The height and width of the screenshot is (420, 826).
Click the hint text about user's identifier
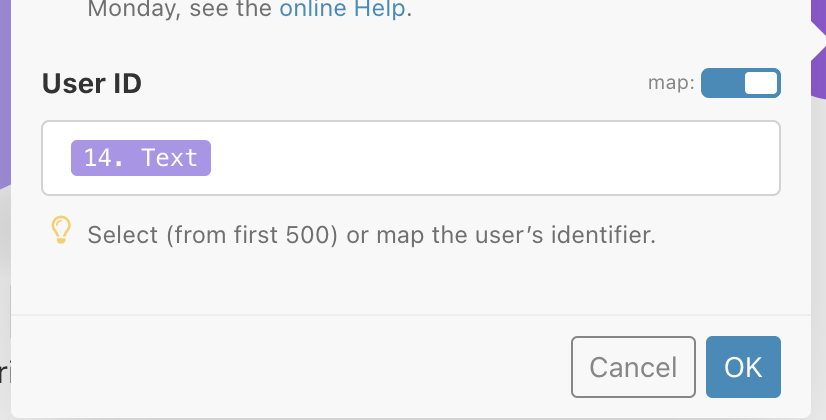click(x=371, y=235)
